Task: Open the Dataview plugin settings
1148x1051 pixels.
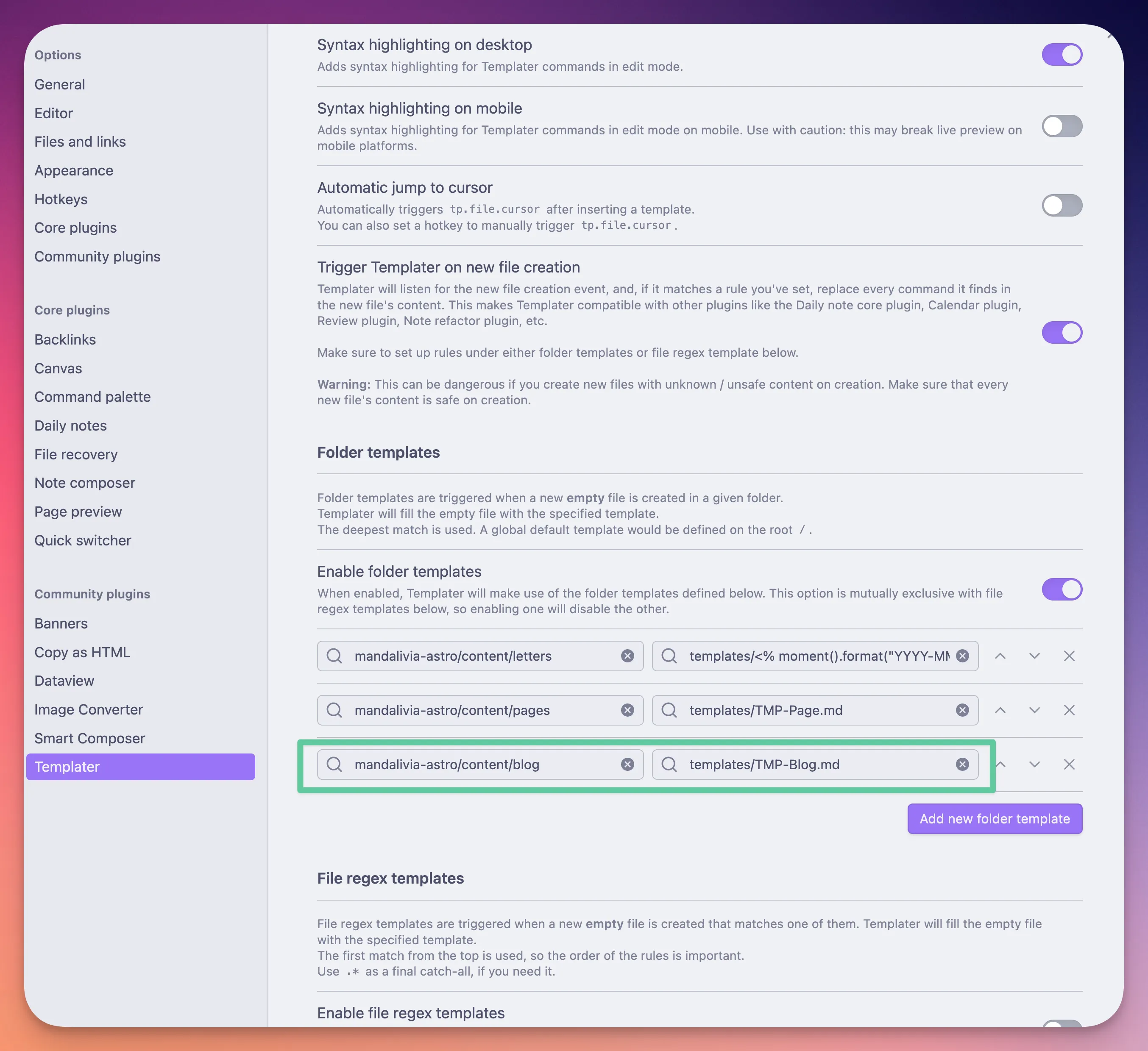Action: 64,680
